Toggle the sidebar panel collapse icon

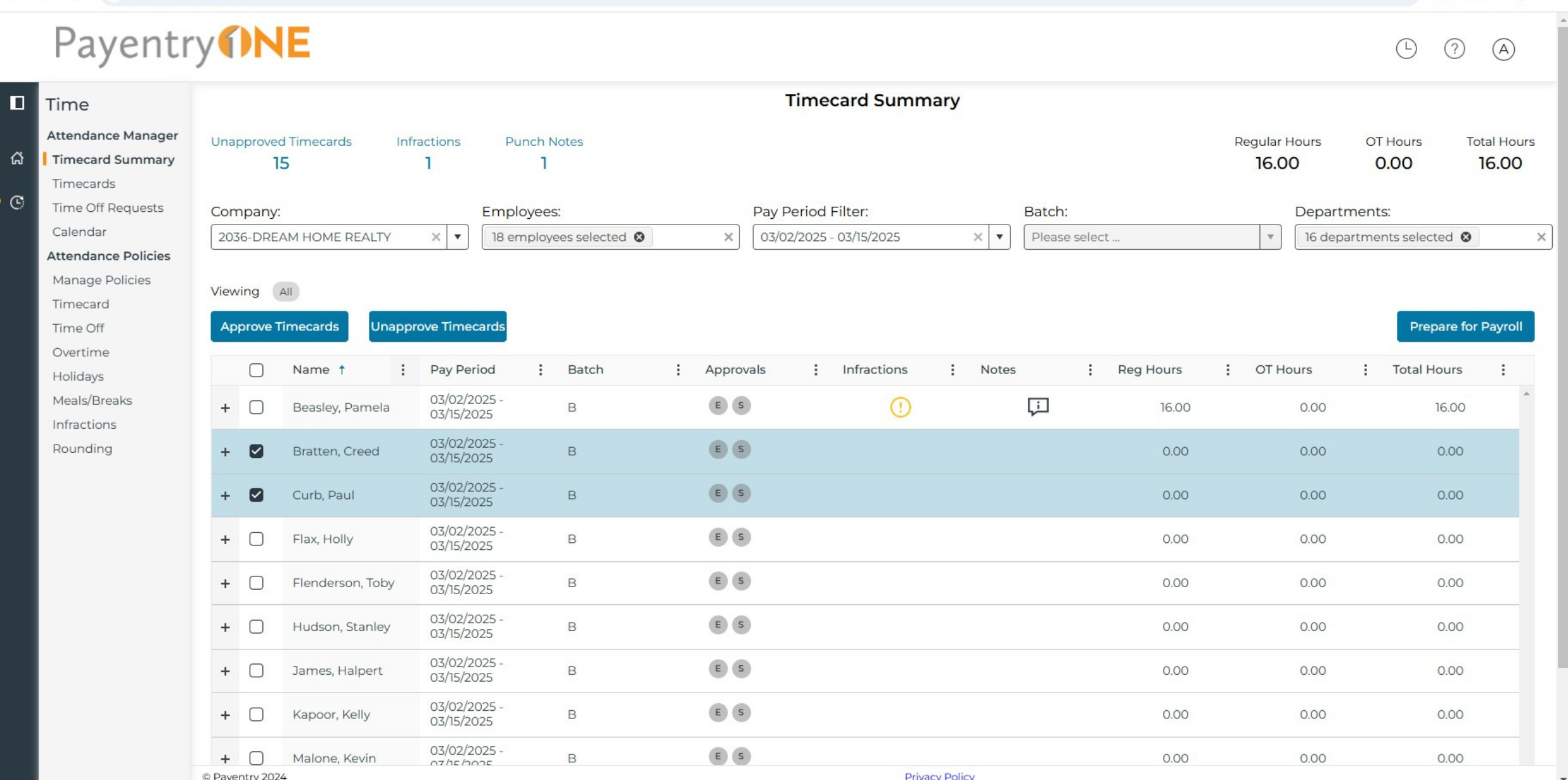[x=17, y=103]
